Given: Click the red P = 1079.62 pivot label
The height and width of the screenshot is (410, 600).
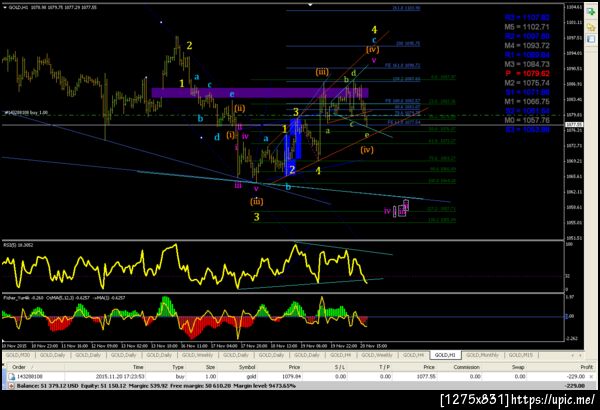Looking at the screenshot, I should [x=527, y=74].
